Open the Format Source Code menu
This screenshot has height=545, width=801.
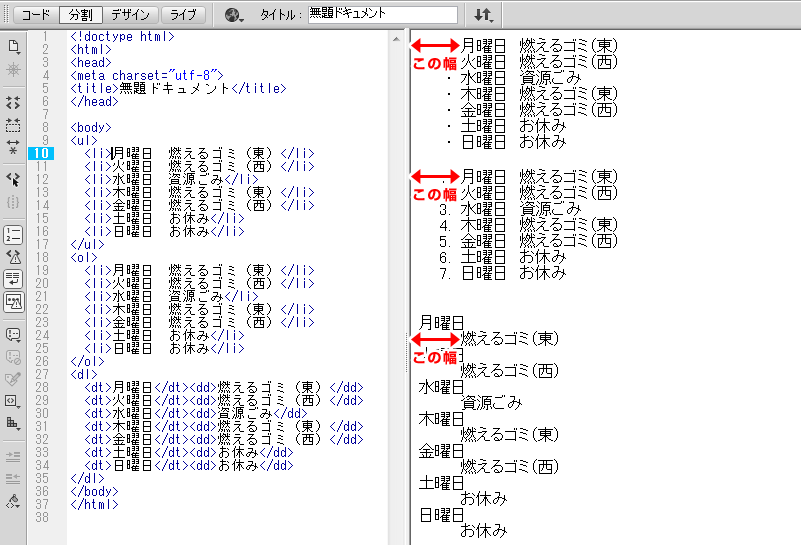(x=13, y=501)
